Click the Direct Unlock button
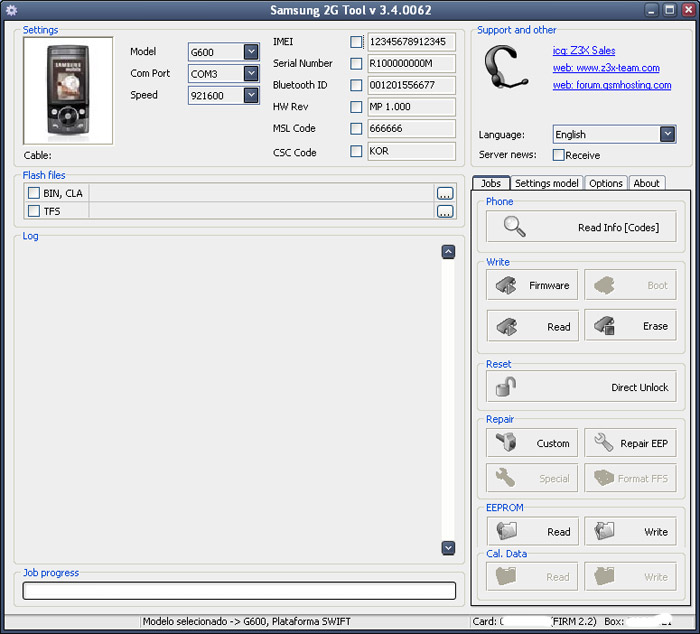Viewport: 700px width, 634px height. [x=581, y=387]
